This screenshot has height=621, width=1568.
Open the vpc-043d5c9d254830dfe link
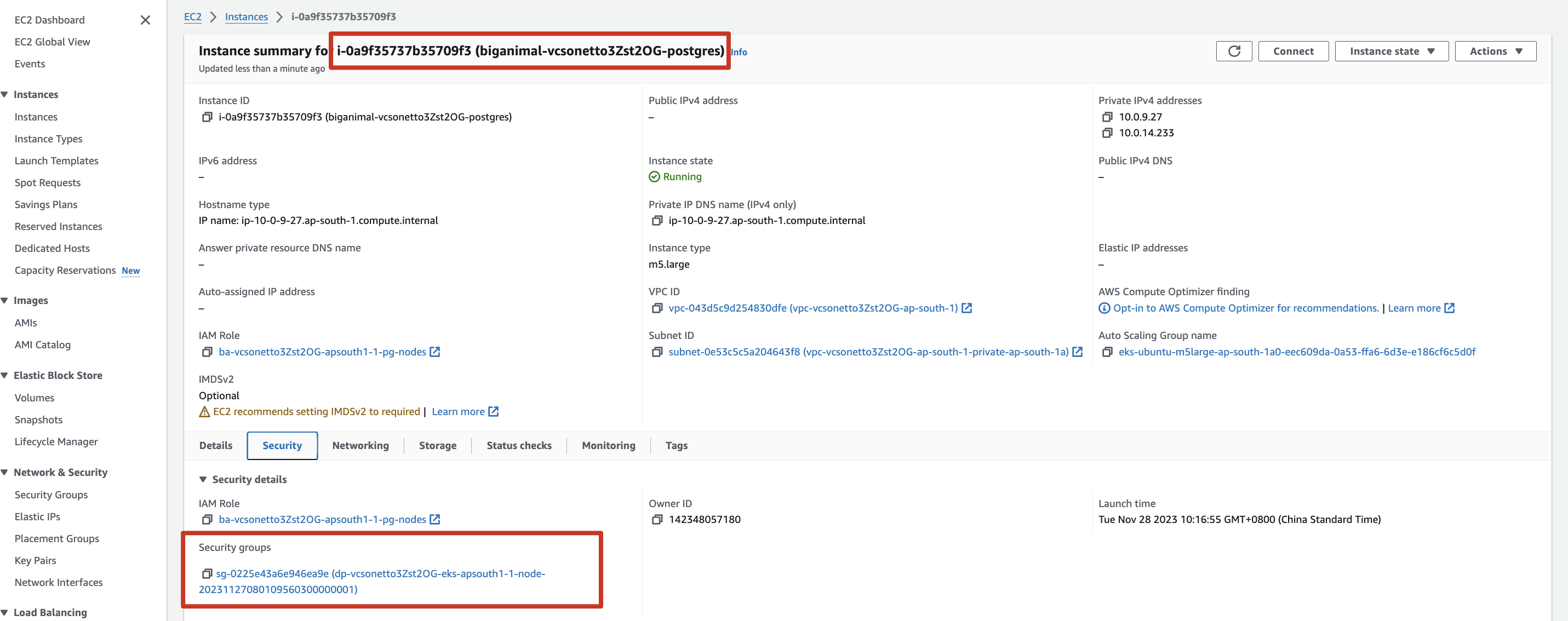pos(812,308)
